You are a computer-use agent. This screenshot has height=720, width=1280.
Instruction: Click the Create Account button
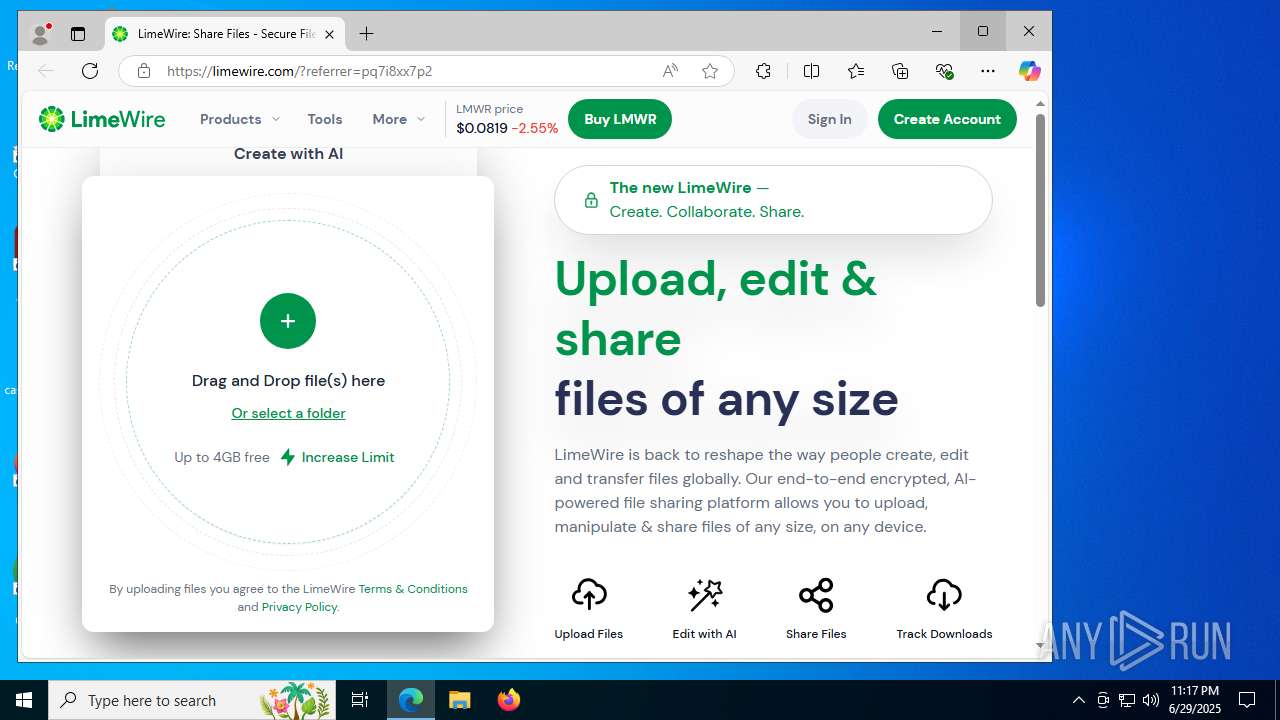point(947,119)
